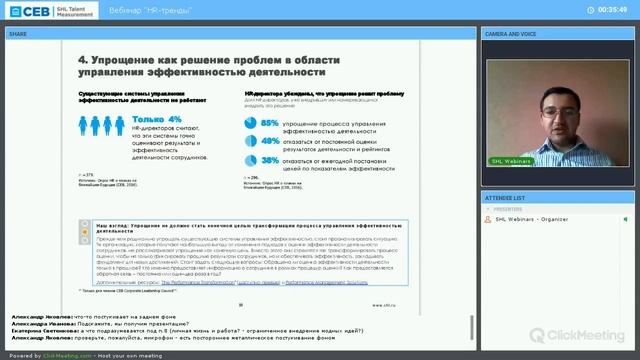
Task: Click the 85% statistic text
Action: [270, 123]
